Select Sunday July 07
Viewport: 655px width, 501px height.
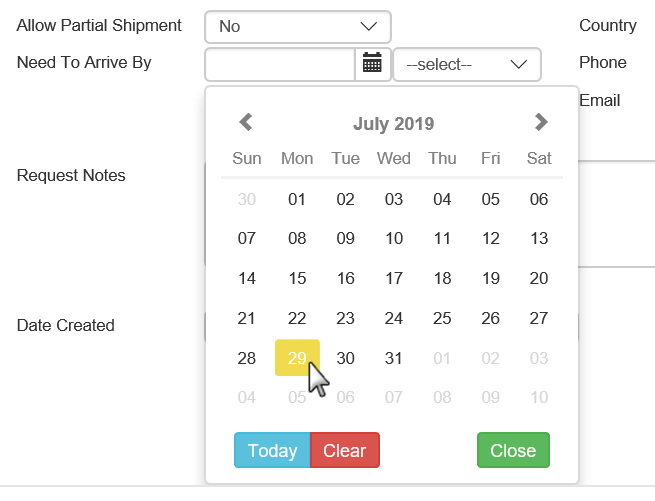pos(247,239)
